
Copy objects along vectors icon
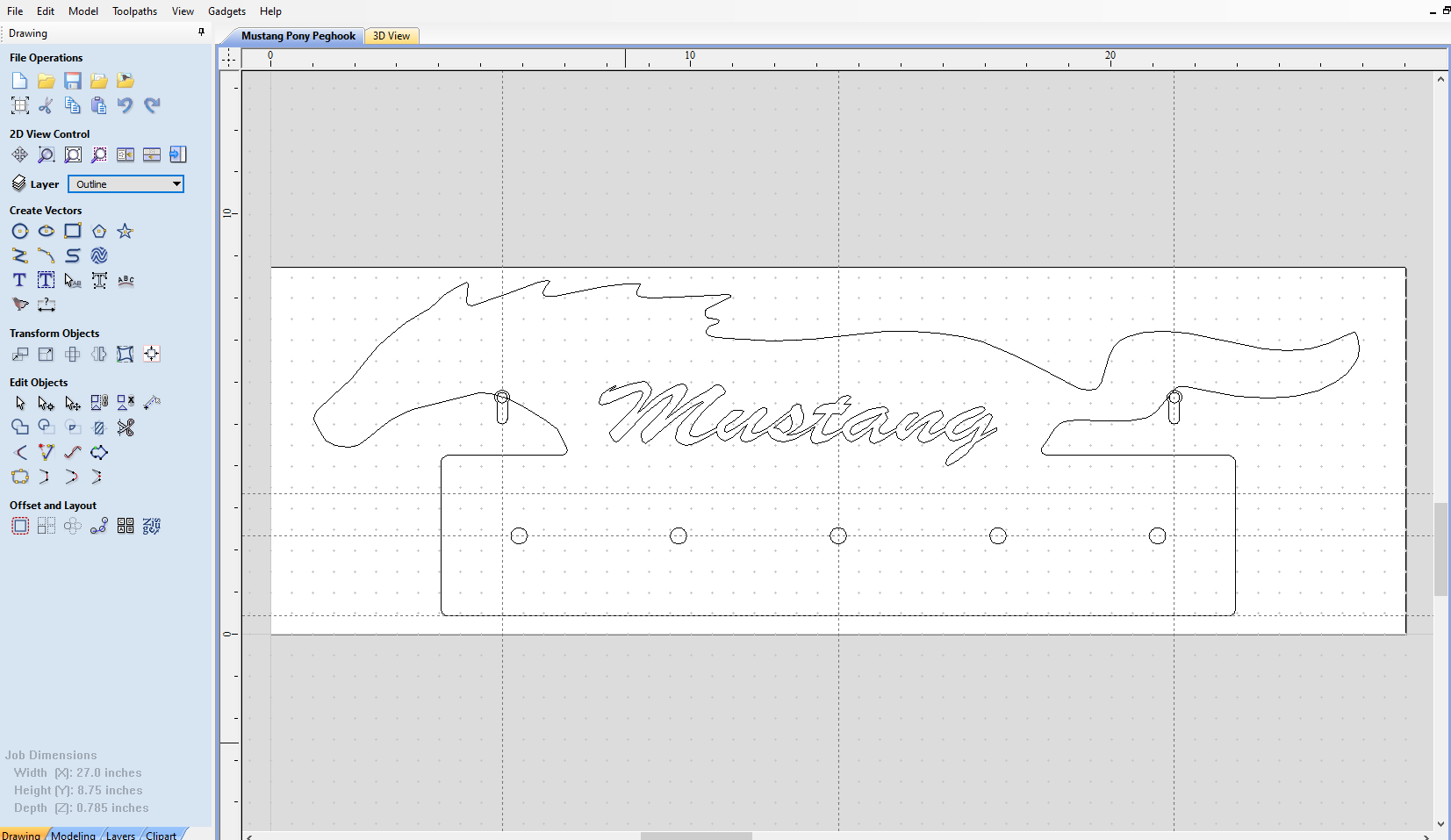[x=99, y=526]
